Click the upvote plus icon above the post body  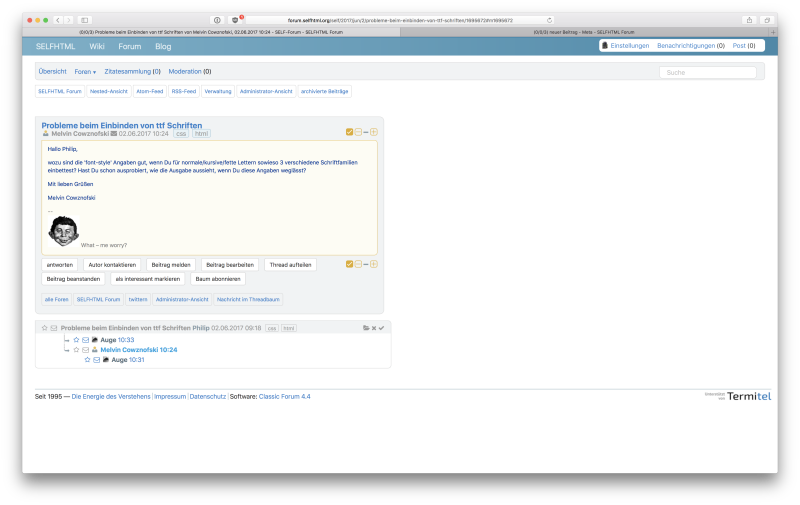(374, 132)
